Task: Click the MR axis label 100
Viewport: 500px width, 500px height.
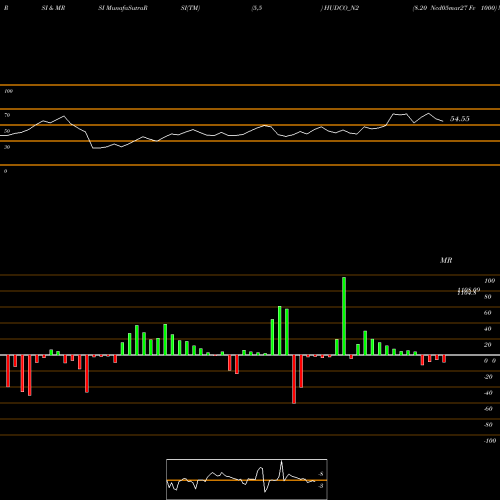Action: [x=489, y=281]
